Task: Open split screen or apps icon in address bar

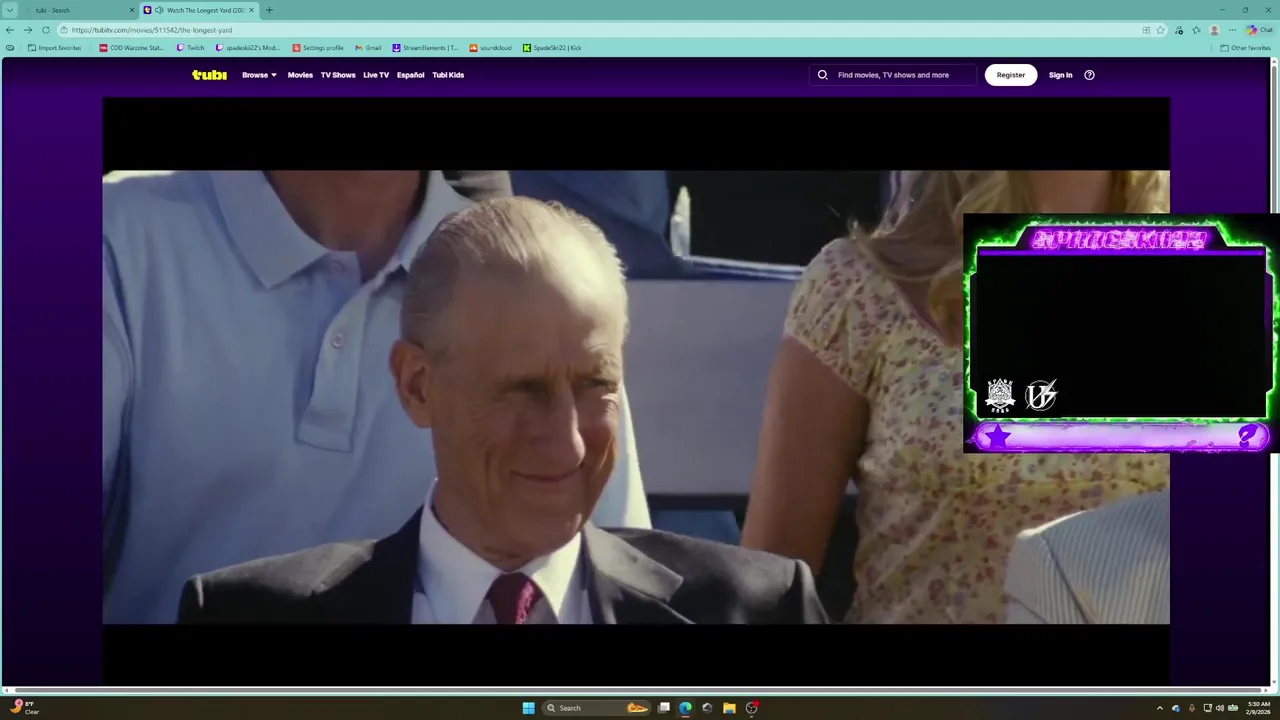Action: click(x=1146, y=30)
